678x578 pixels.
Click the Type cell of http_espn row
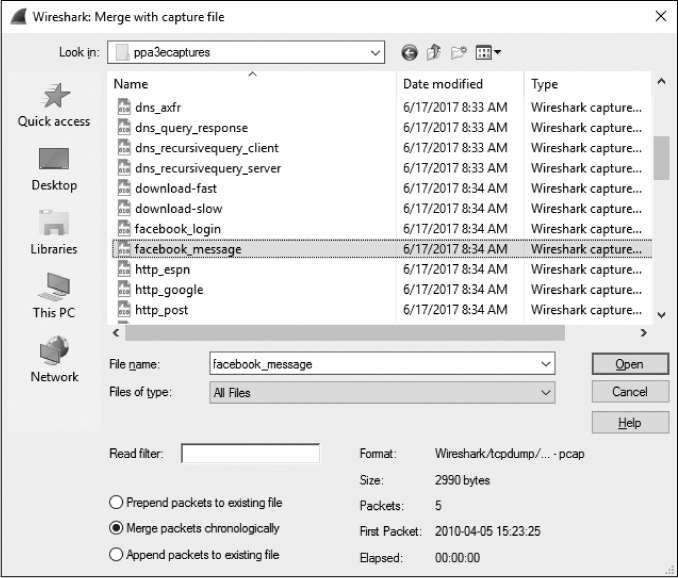(x=586, y=269)
